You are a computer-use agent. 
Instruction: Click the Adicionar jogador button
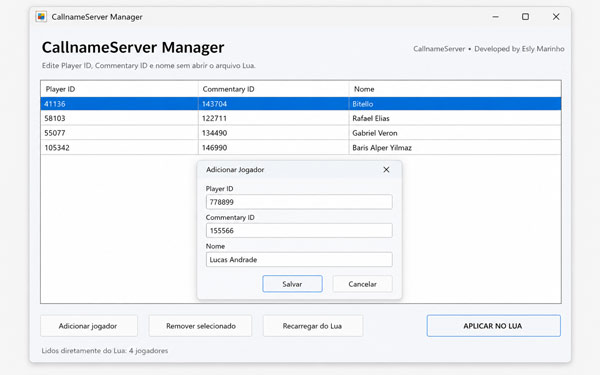[88, 326]
